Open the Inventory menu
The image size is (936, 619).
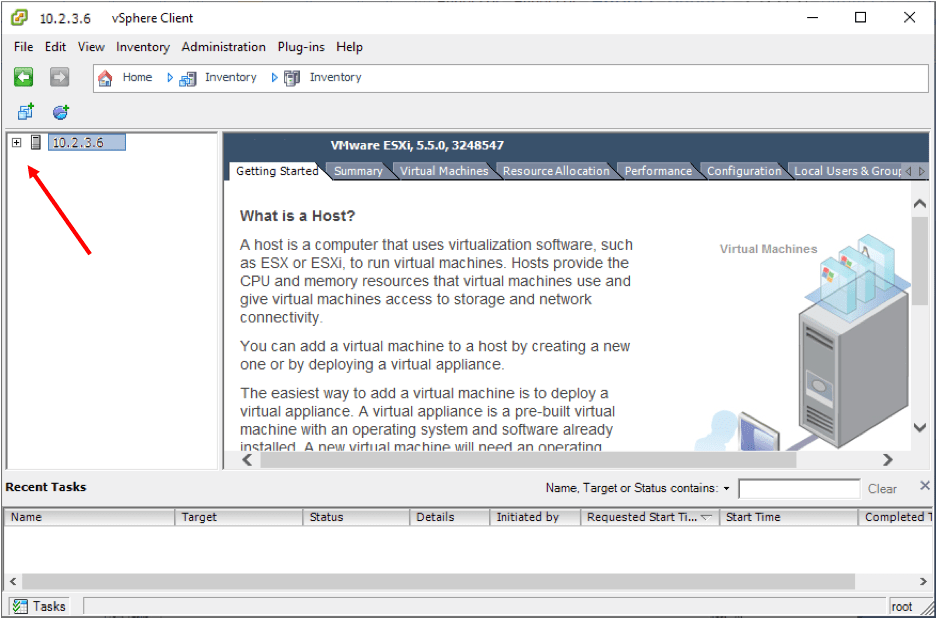point(143,47)
